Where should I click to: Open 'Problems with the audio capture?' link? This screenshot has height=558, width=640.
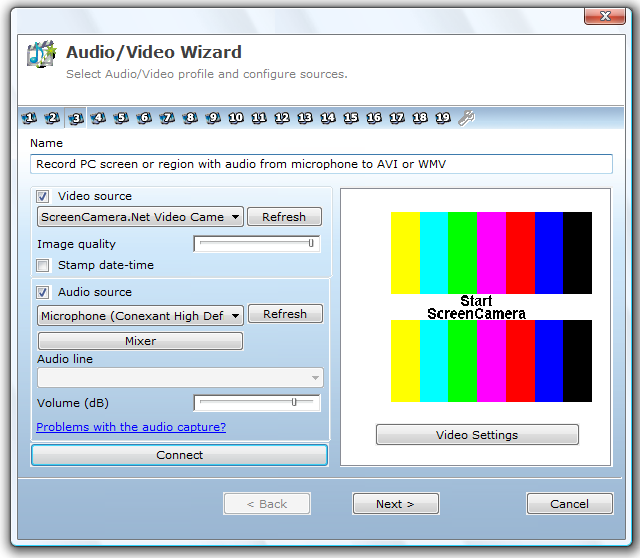131,427
